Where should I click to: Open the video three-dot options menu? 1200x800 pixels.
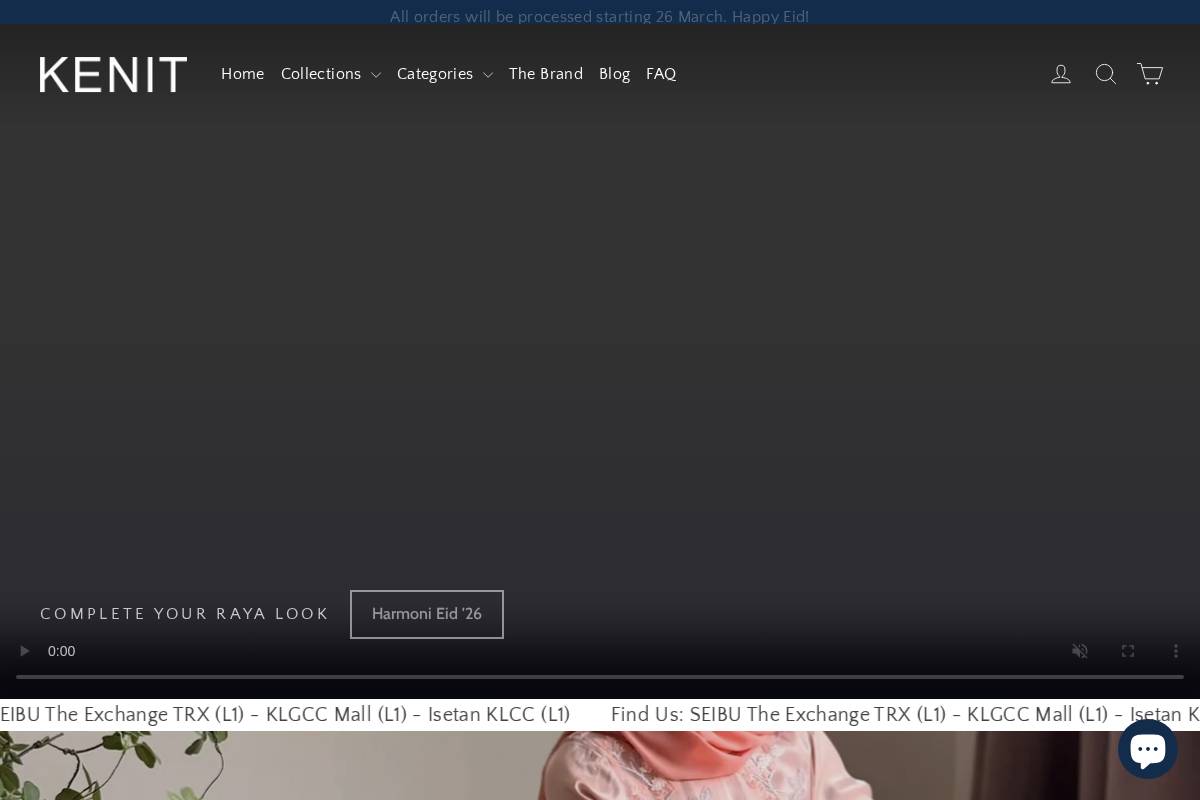pos(1176,651)
